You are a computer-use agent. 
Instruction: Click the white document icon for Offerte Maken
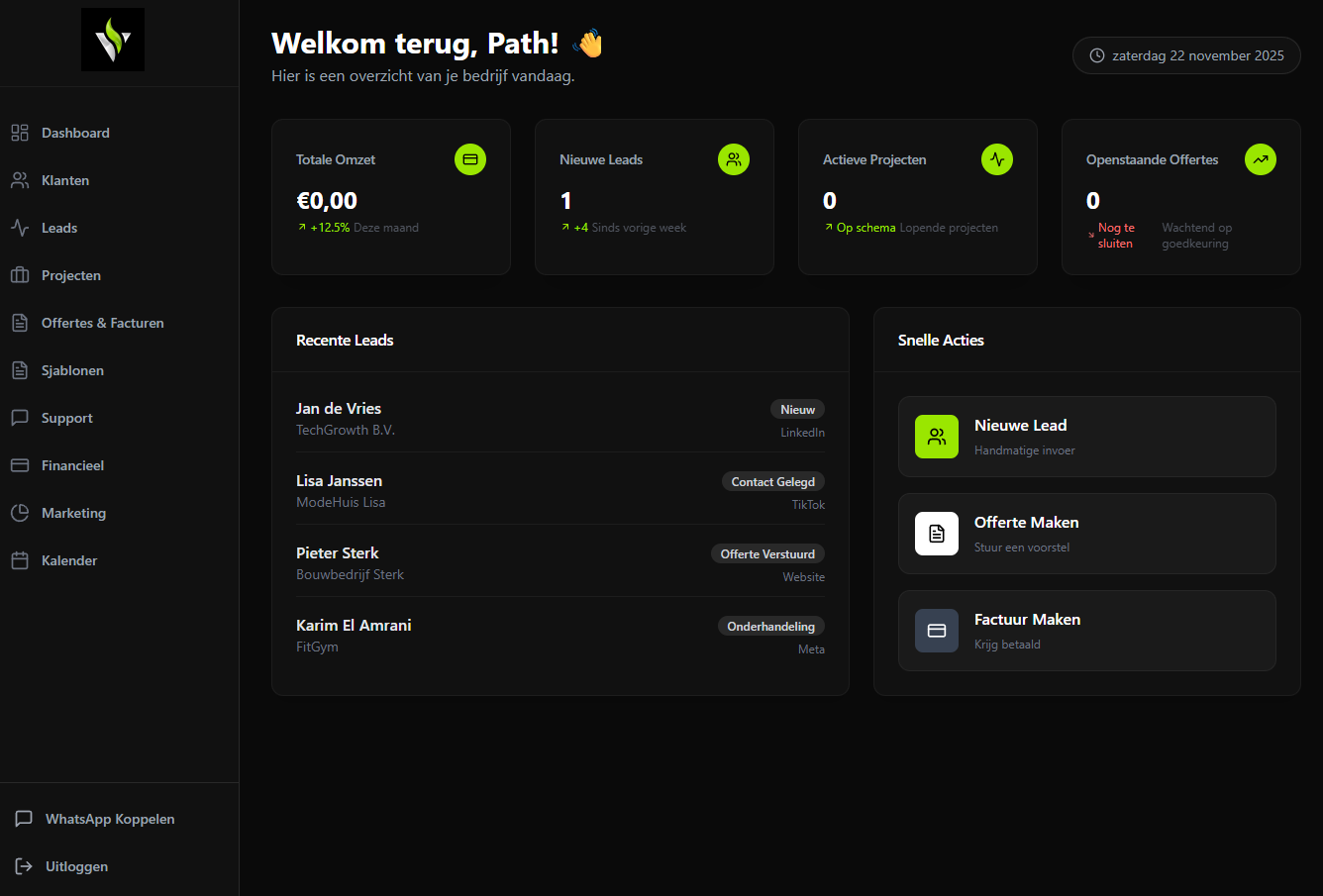point(937,534)
